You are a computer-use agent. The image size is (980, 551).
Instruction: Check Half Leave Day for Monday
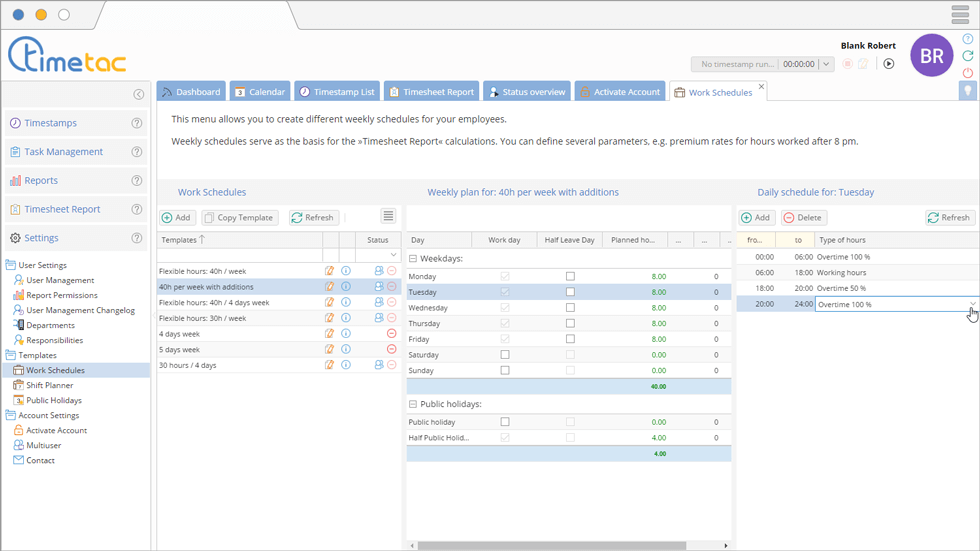570,276
